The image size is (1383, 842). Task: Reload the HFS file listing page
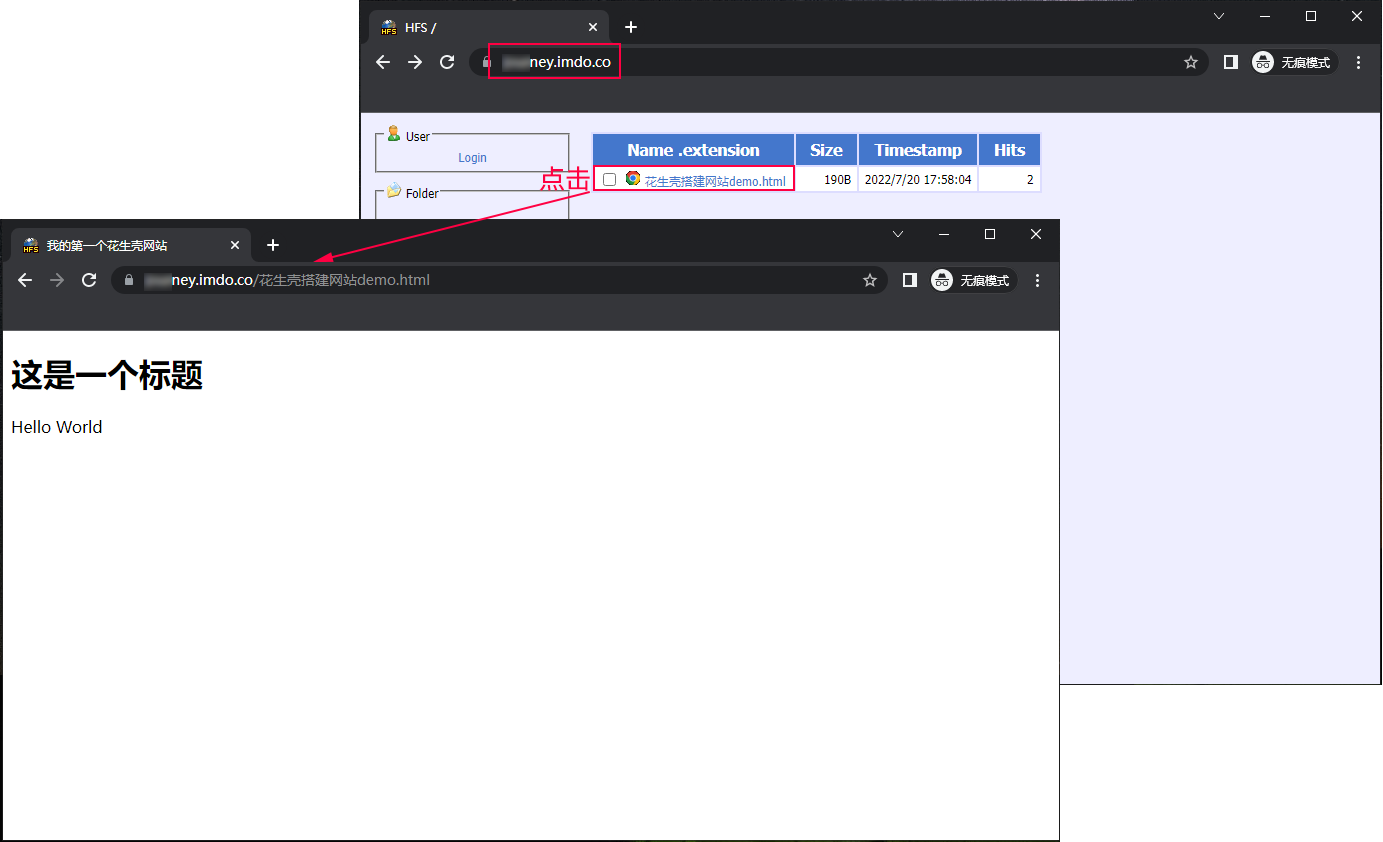tap(447, 62)
